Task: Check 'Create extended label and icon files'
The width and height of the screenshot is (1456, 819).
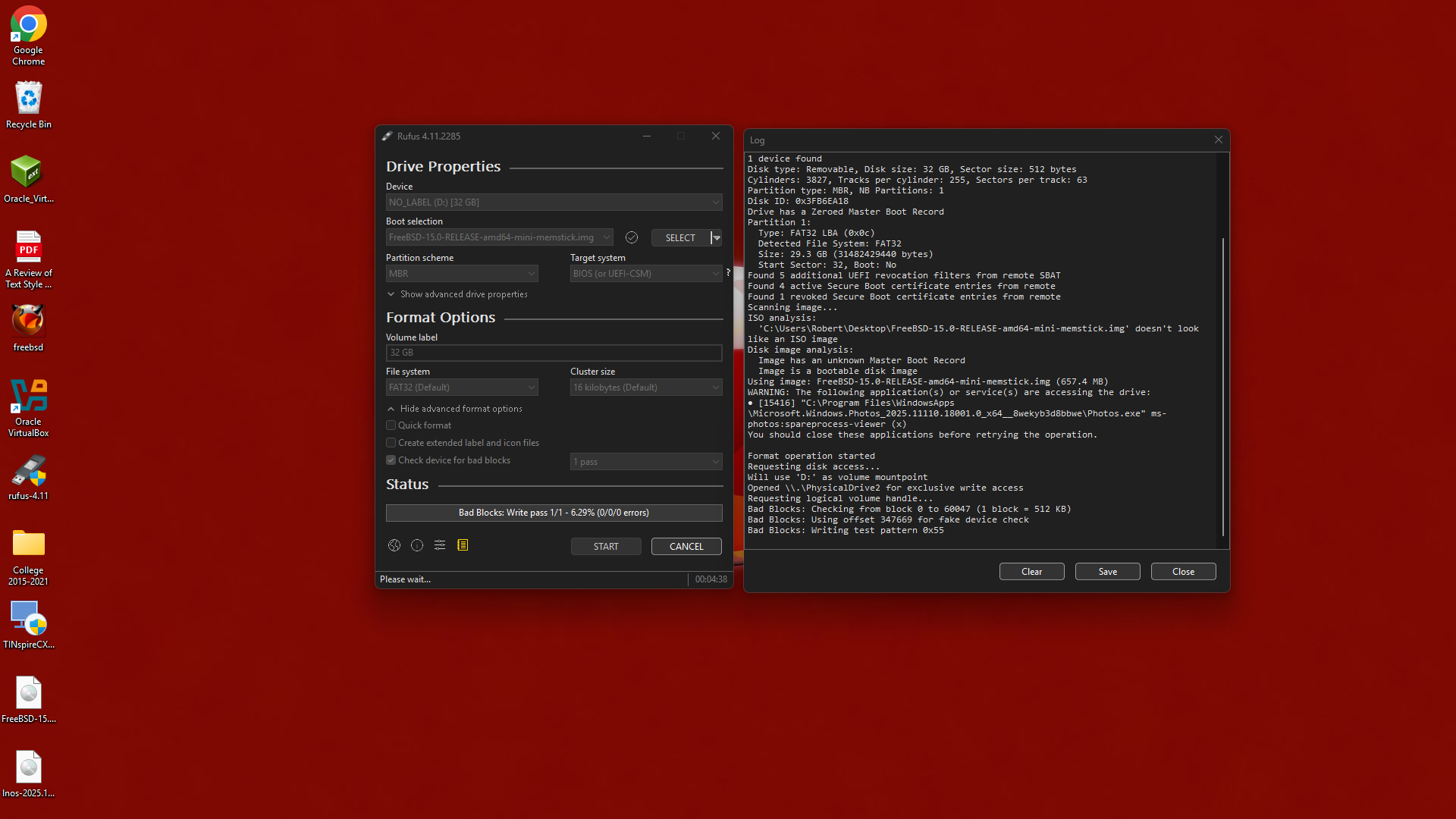Action: (x=391, y=442)
